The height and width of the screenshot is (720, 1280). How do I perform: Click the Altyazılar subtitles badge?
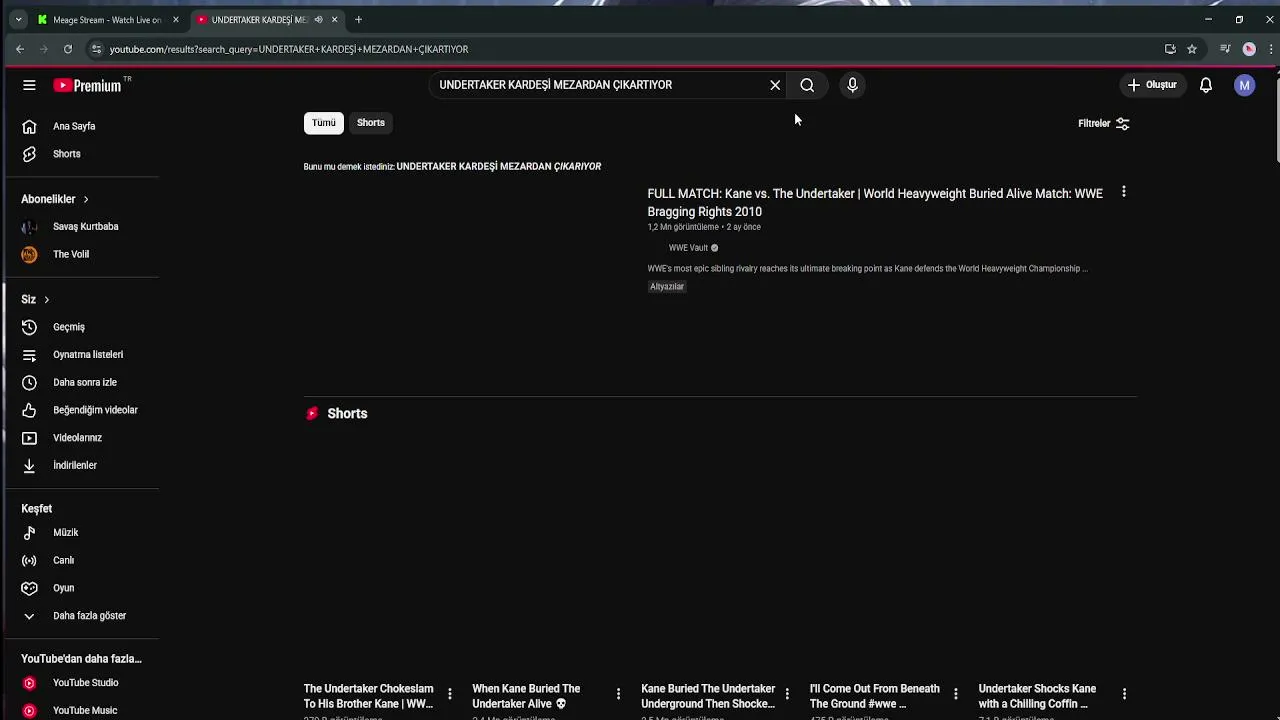click(x=667, y=286)
